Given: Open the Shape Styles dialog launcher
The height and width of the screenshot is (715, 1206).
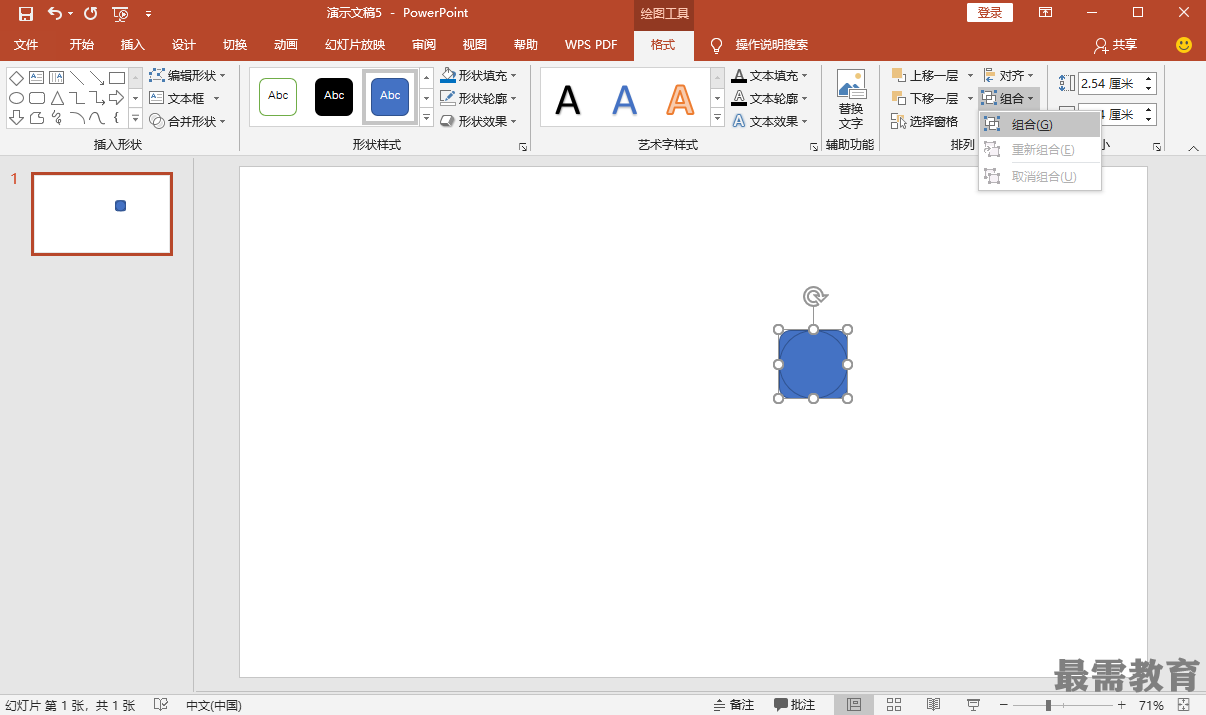Looking at the screenshot, I should 523,147.
